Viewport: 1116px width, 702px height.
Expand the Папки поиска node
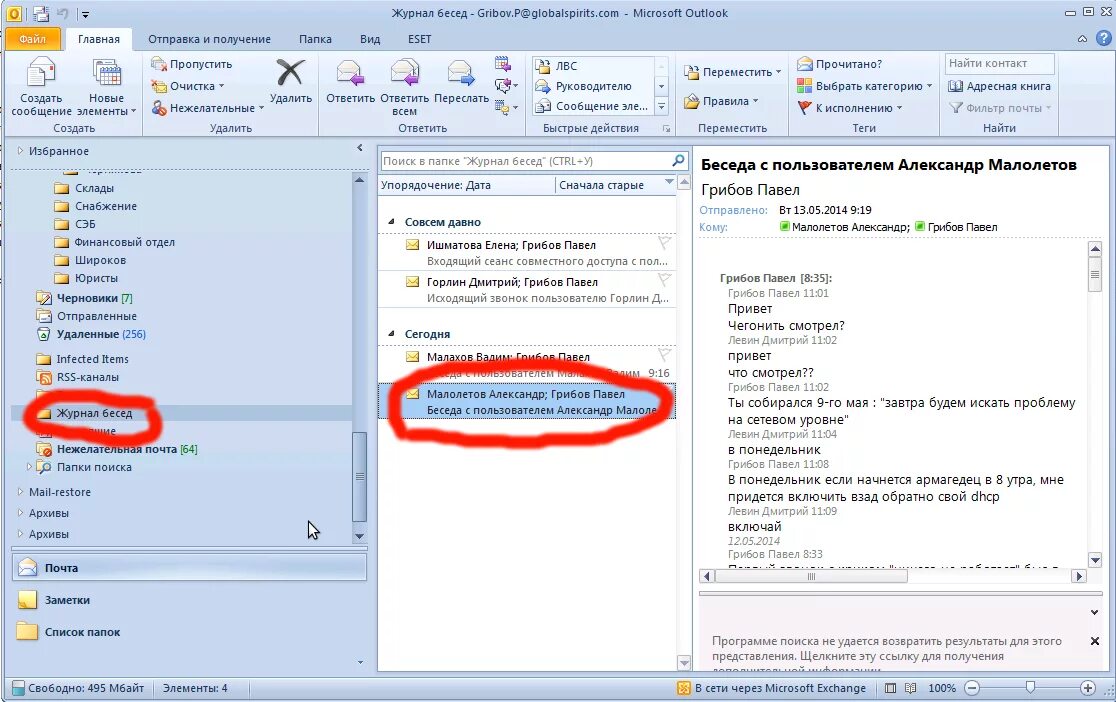(29, 467)
